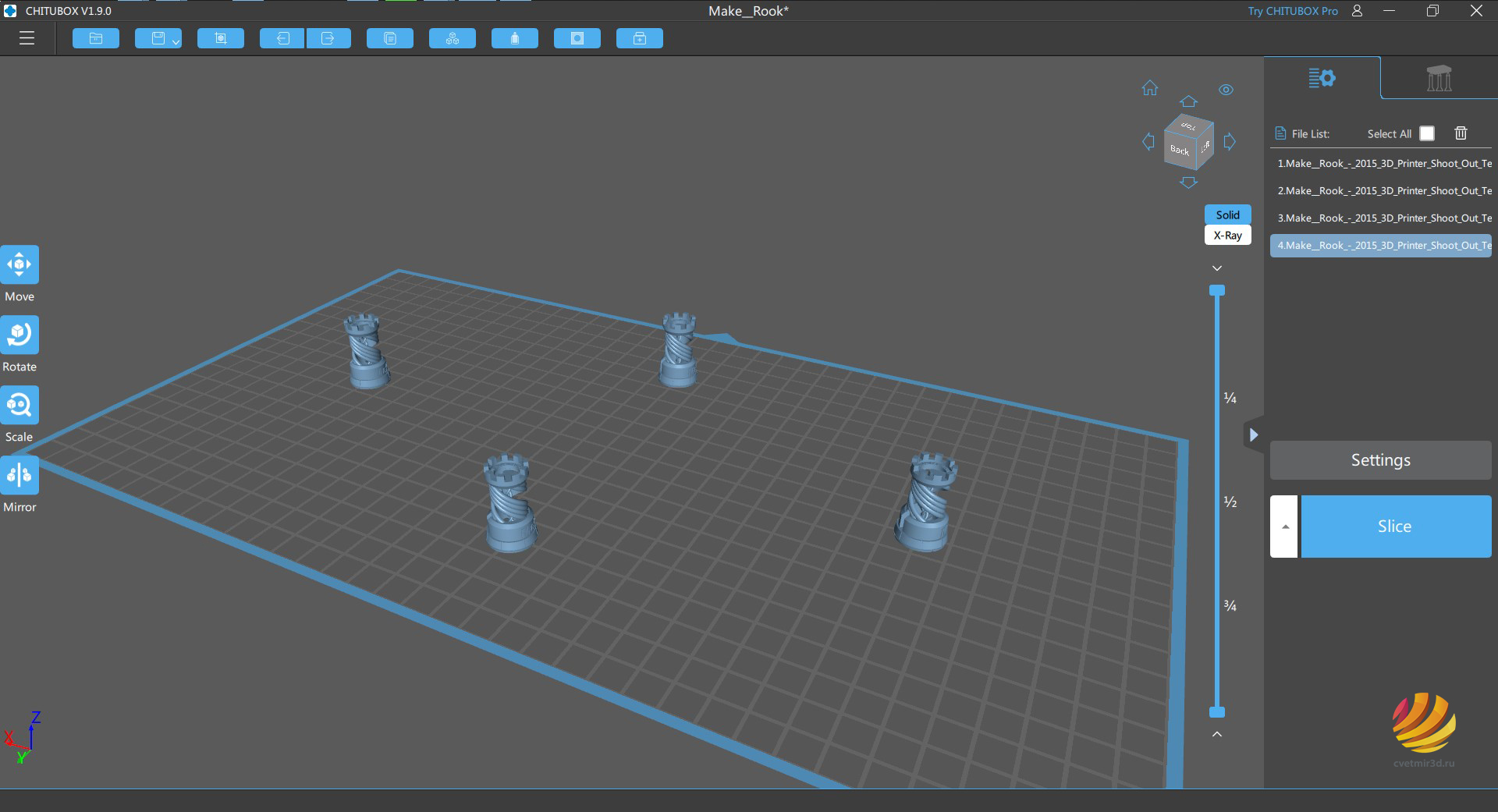Switch to Solid render mode
This screenshot has width=1498, height=812.
1227,215
